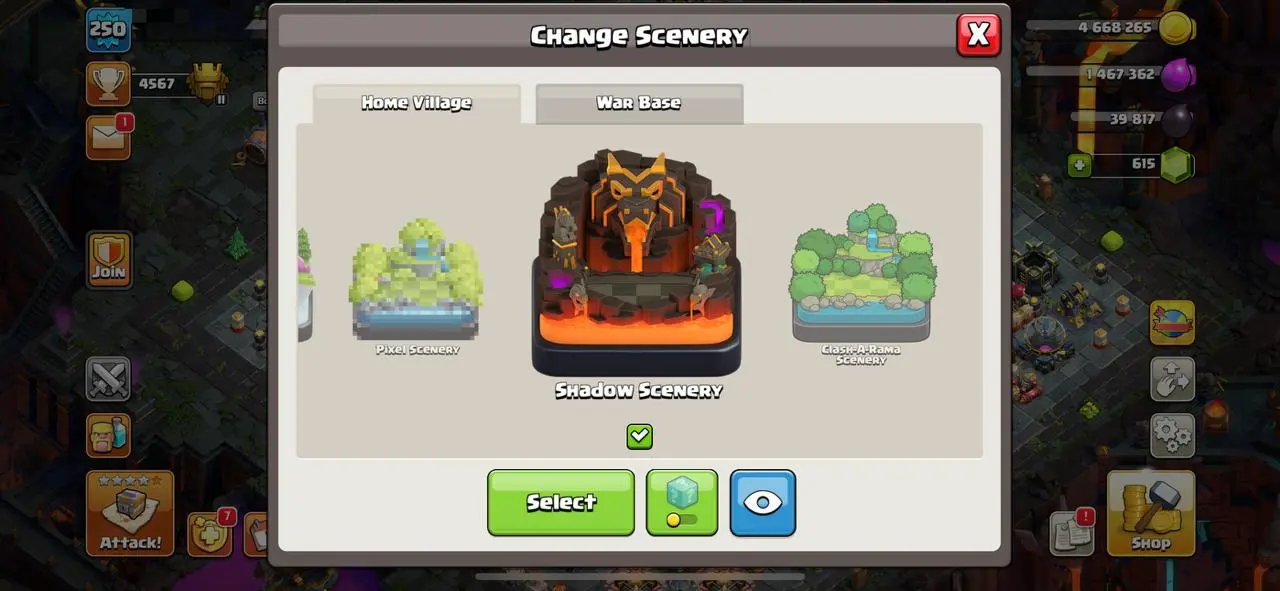The image size is (1280, 591).
Task: Click the green Select button
Action: 561,502
